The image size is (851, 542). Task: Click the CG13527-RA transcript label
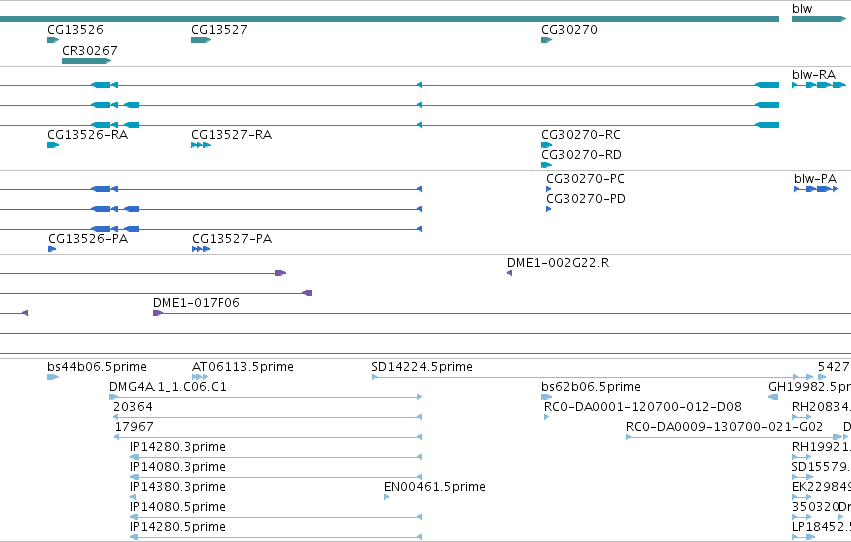(231, 135)
